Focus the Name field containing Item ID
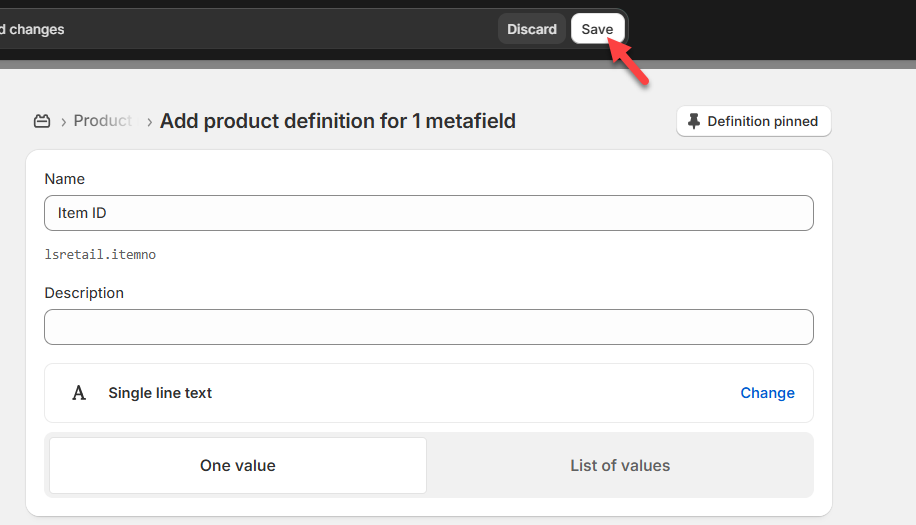This screenshot has width=916, height=525. pos(428,213)
